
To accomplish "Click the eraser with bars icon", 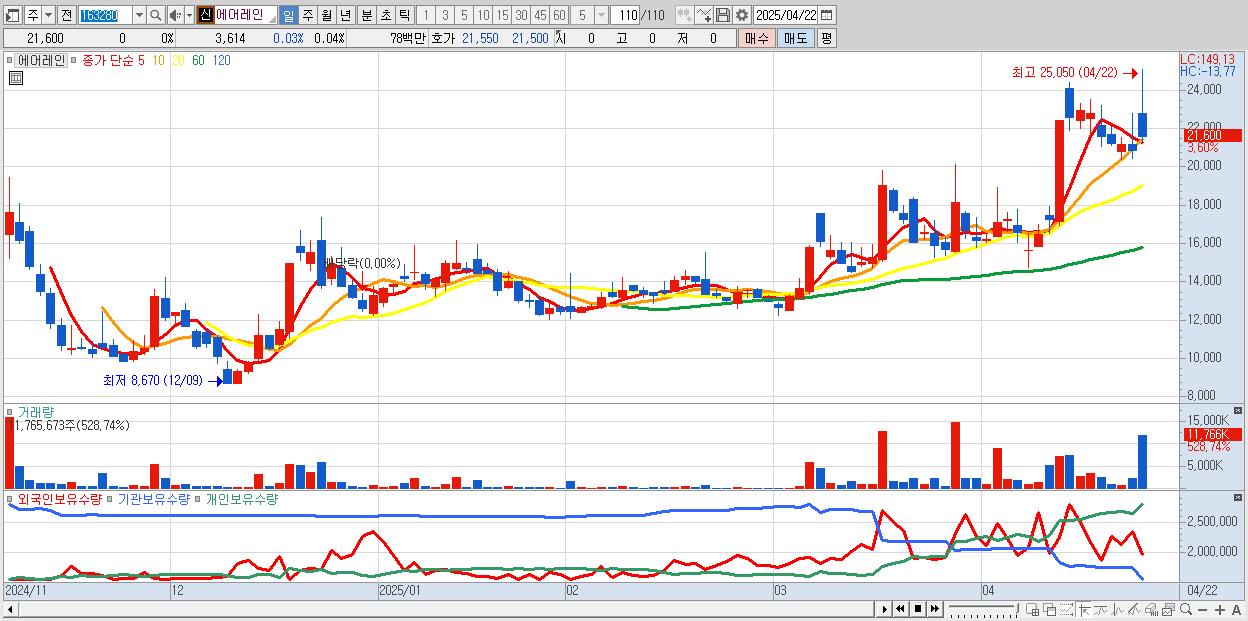I will pyautogui.click(x=1151, y=609).
